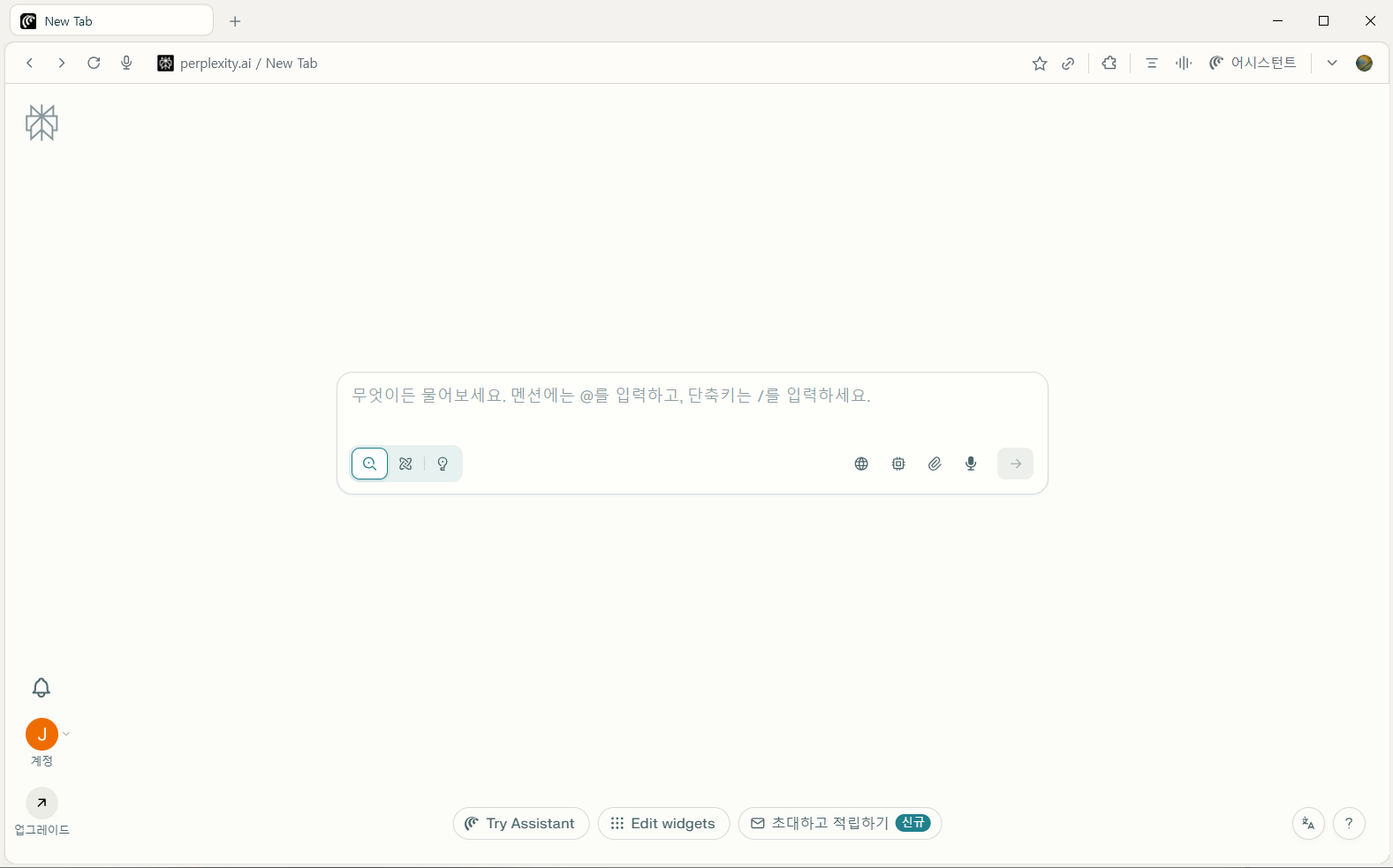Expand the toolbar chevron dropdown
The image size is (1393, 868).
point(1332,63)
